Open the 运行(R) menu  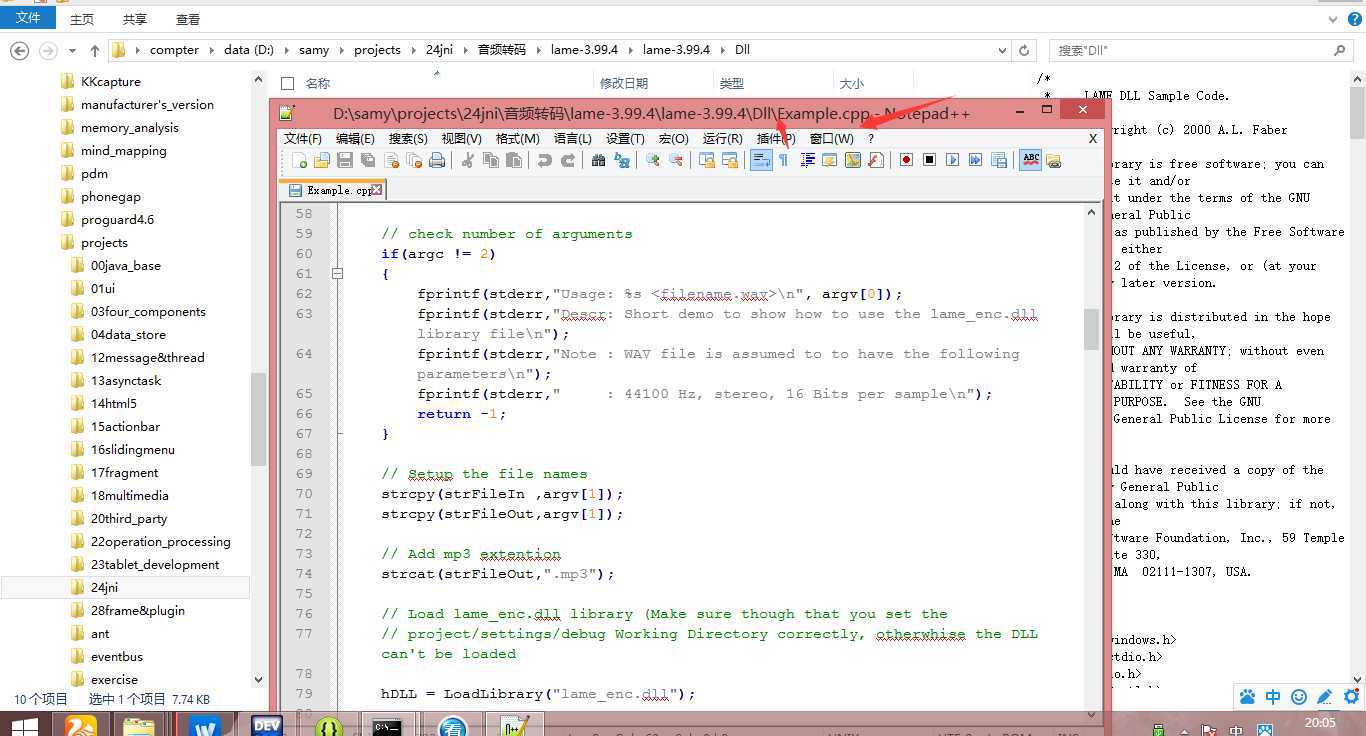point(722,139)
